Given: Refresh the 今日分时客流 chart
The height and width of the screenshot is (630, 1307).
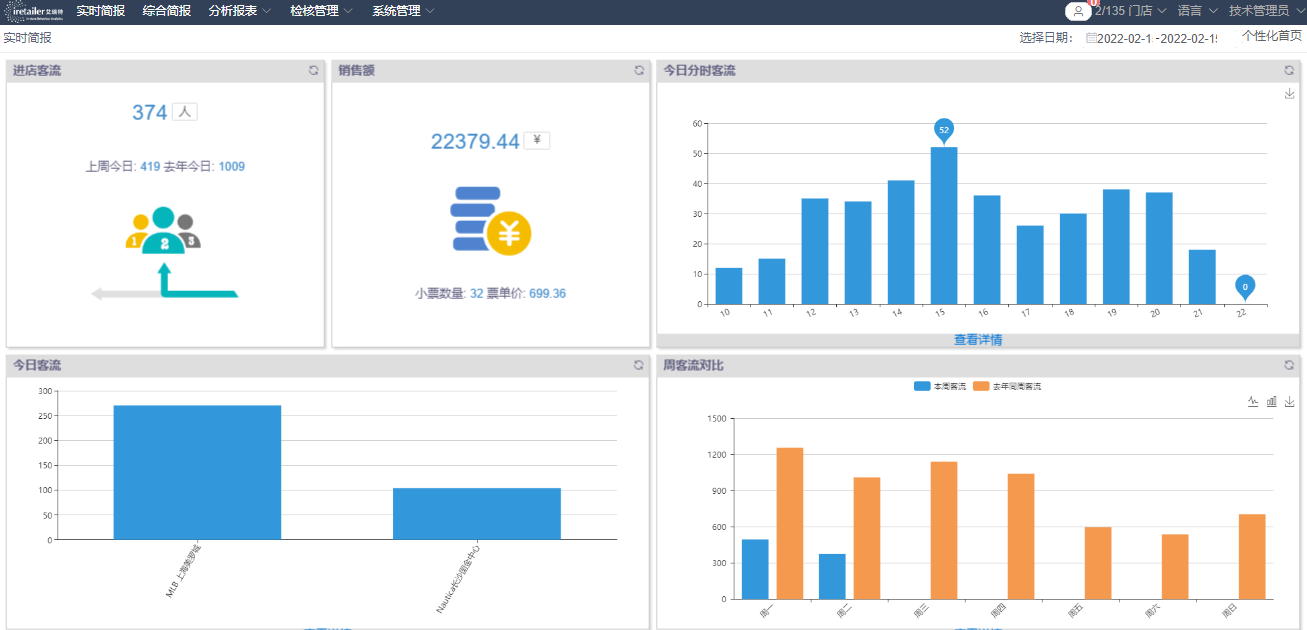Looking at the screenshot, I should click(1289, 71).
